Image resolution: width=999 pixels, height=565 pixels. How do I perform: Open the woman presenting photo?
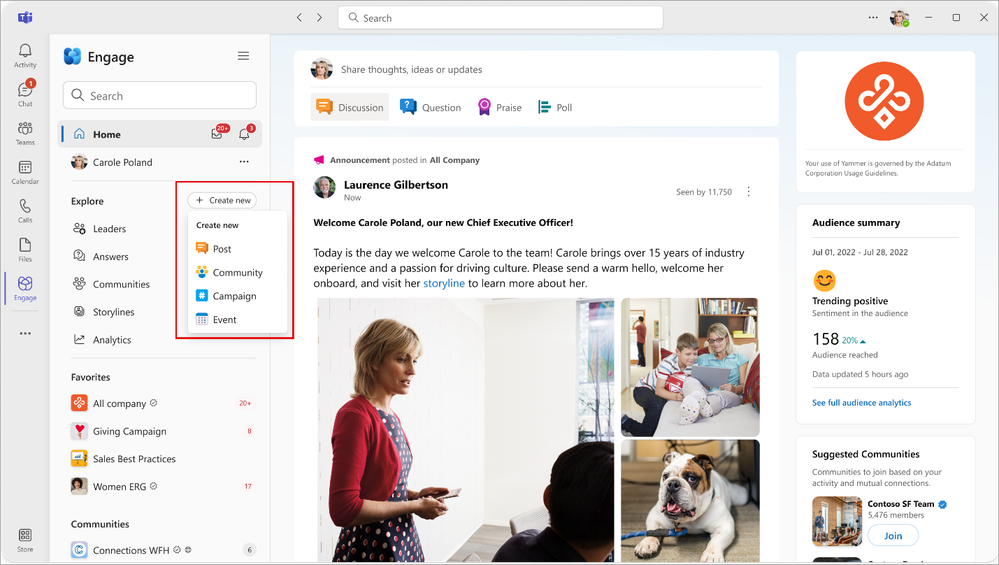coord(465,430)
